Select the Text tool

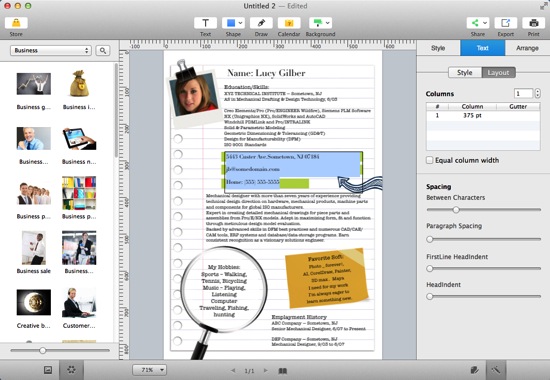tap(205, 23)
